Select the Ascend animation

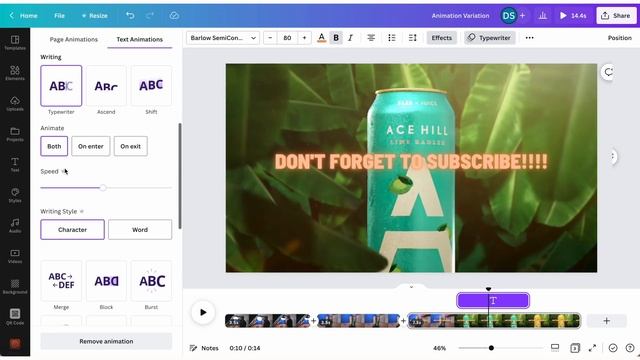[106, 86]
